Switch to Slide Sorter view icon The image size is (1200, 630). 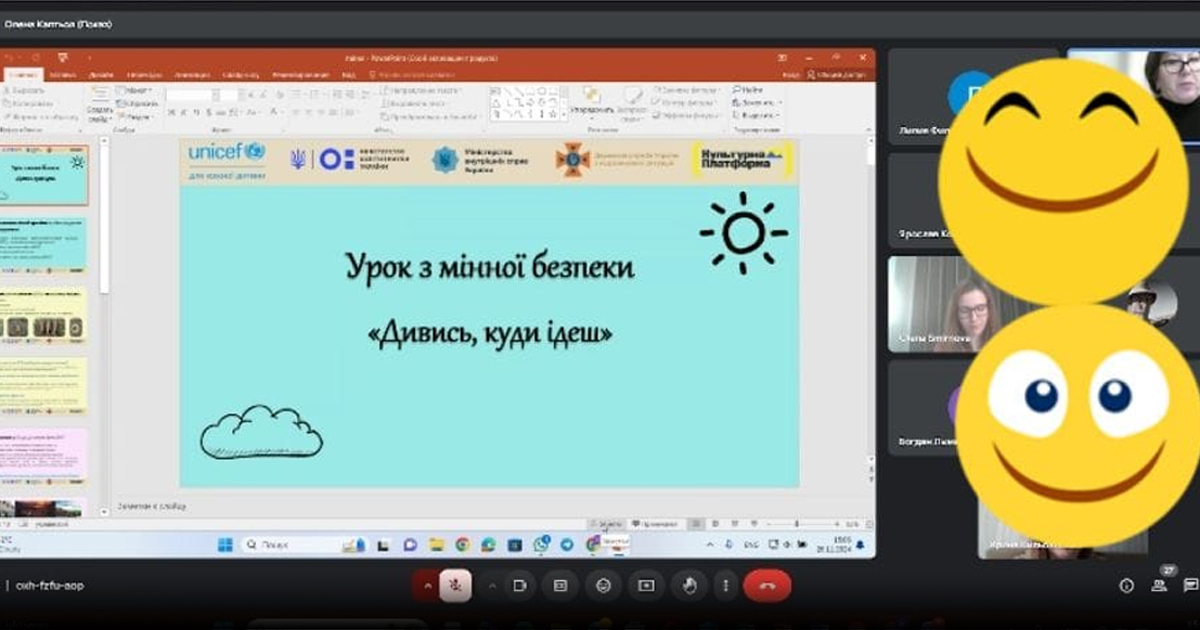point(717,523)
